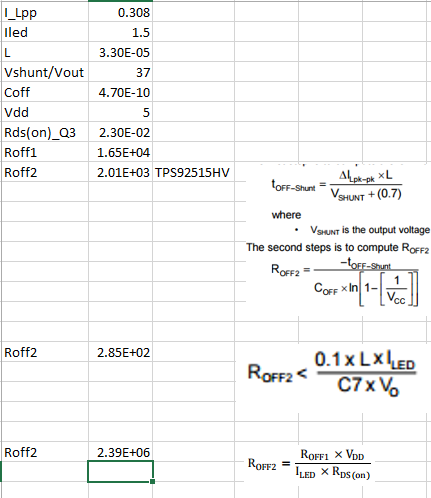Select the Vdd label cell
This screenshot has height=498, width=431.
click(45, 112)
